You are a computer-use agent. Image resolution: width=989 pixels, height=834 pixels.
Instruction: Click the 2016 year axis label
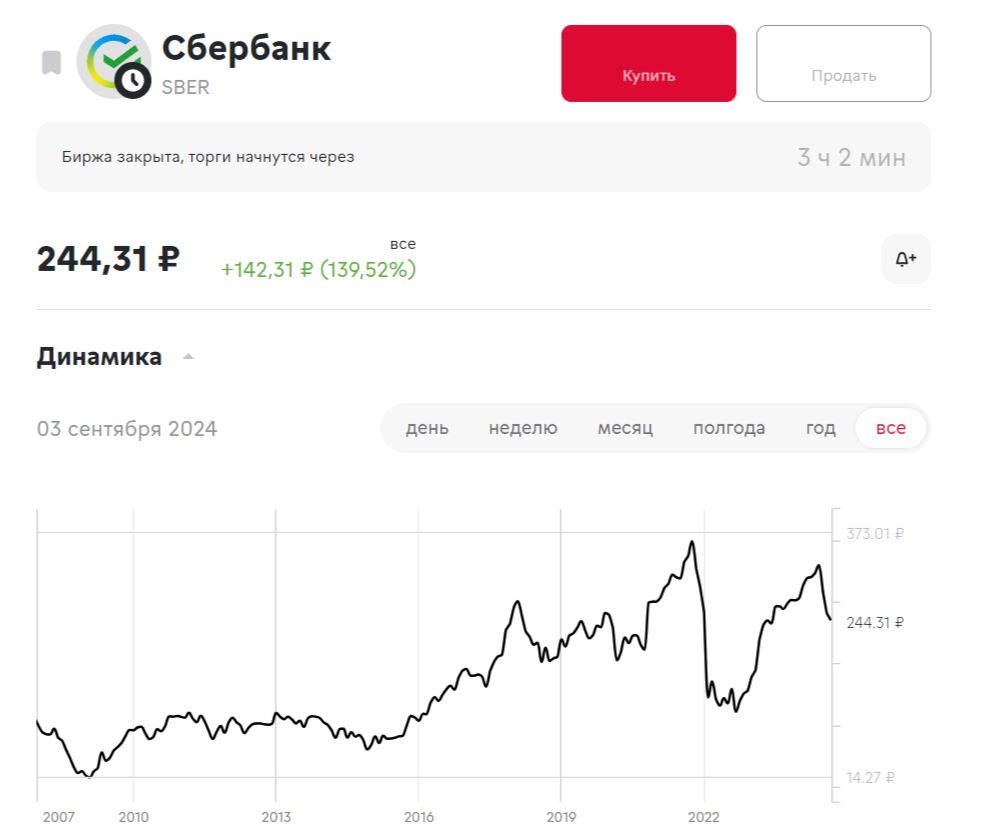[x=418, y=816]
